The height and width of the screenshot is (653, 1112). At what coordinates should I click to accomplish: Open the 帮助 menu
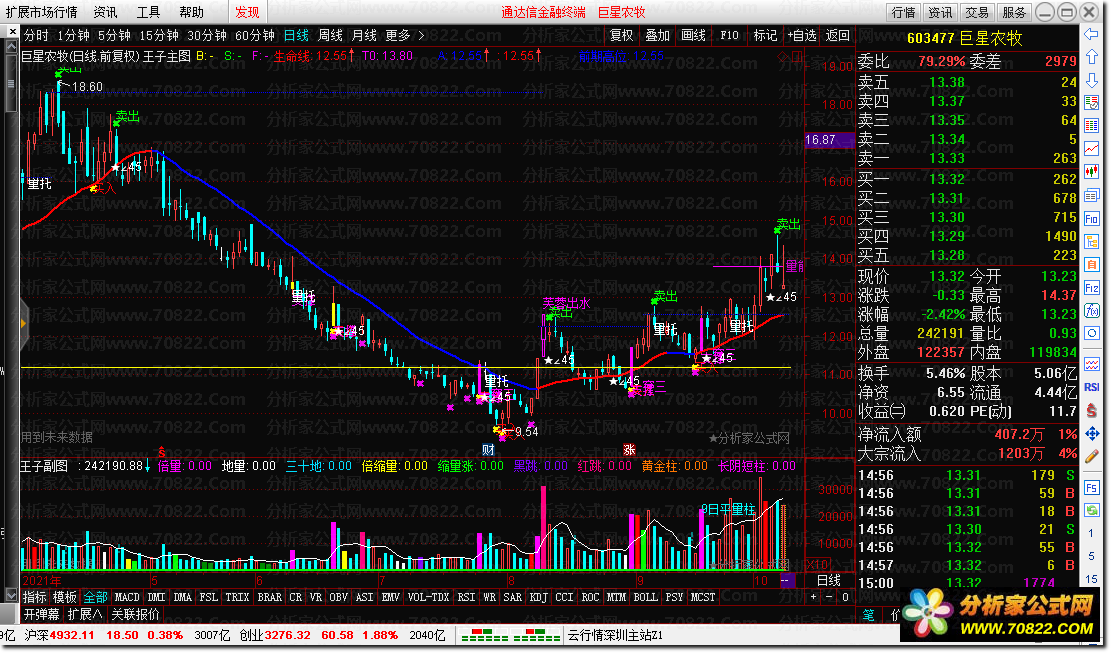pos(191,12)
